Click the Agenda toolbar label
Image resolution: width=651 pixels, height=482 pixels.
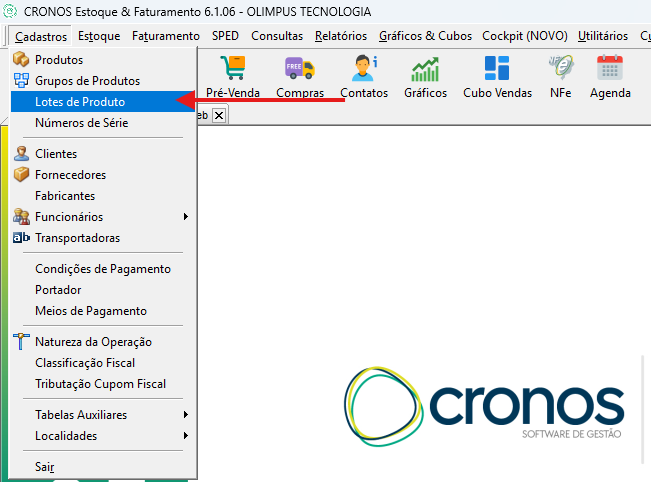pos(610,93)
